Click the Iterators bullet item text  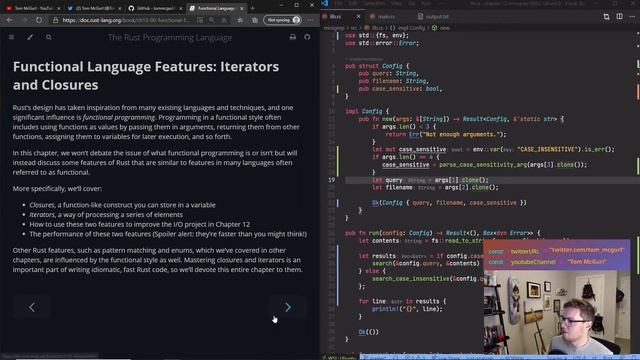(x=106, y=215)
